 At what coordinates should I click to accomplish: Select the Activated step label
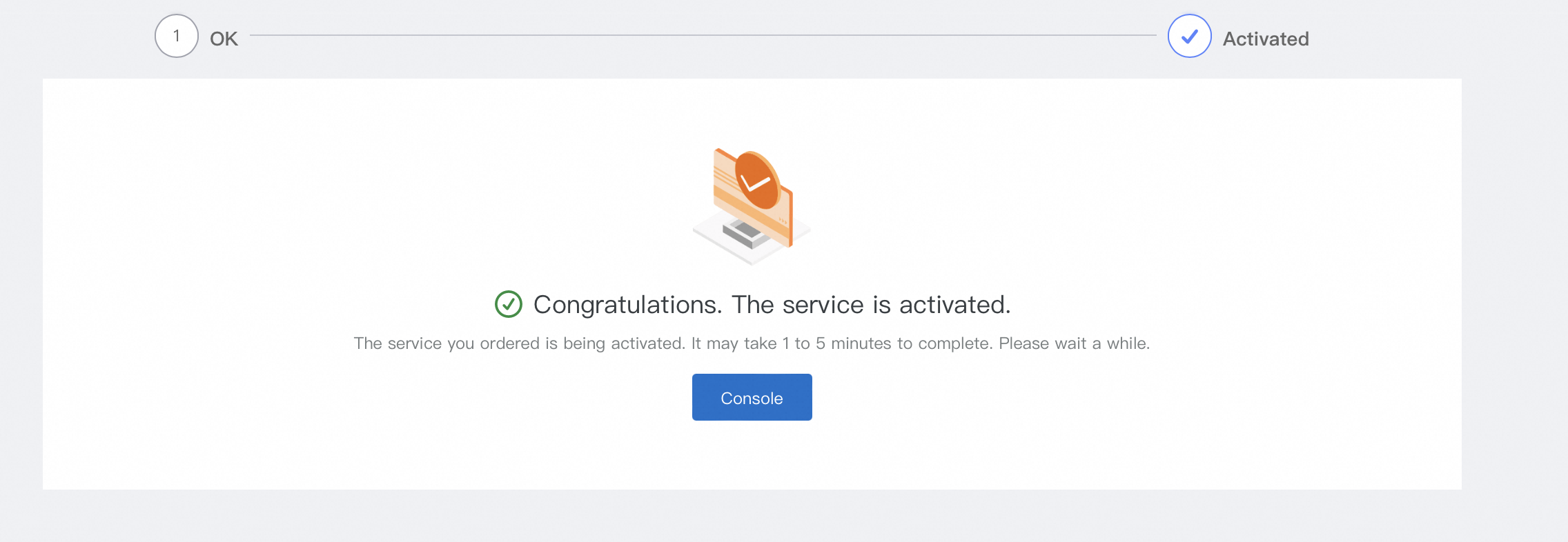(x=1265, y=39)
